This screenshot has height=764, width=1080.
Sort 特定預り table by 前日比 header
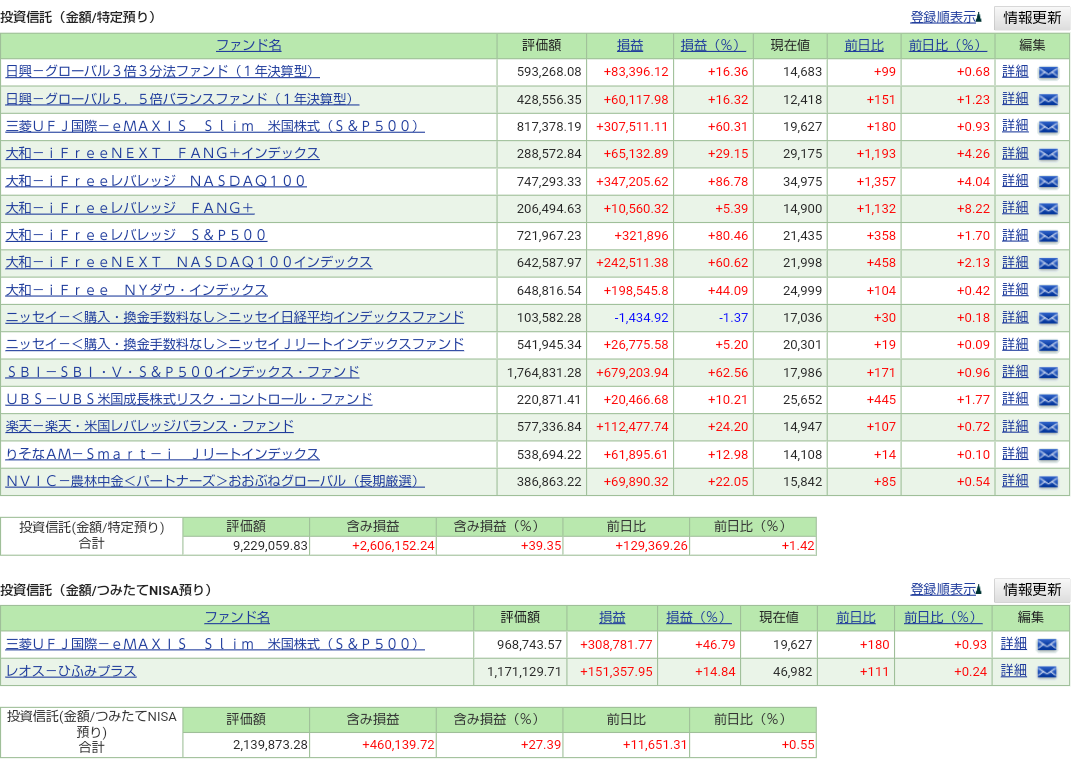[x=864, y=45]
